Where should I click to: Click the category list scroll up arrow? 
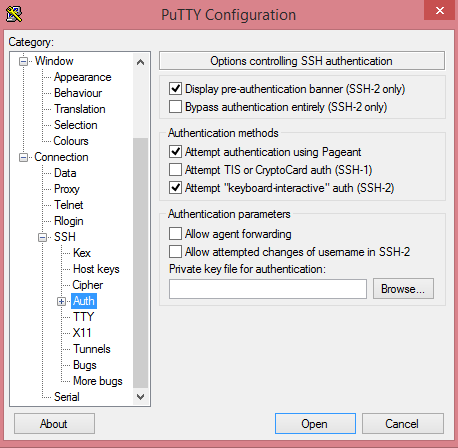141,62
